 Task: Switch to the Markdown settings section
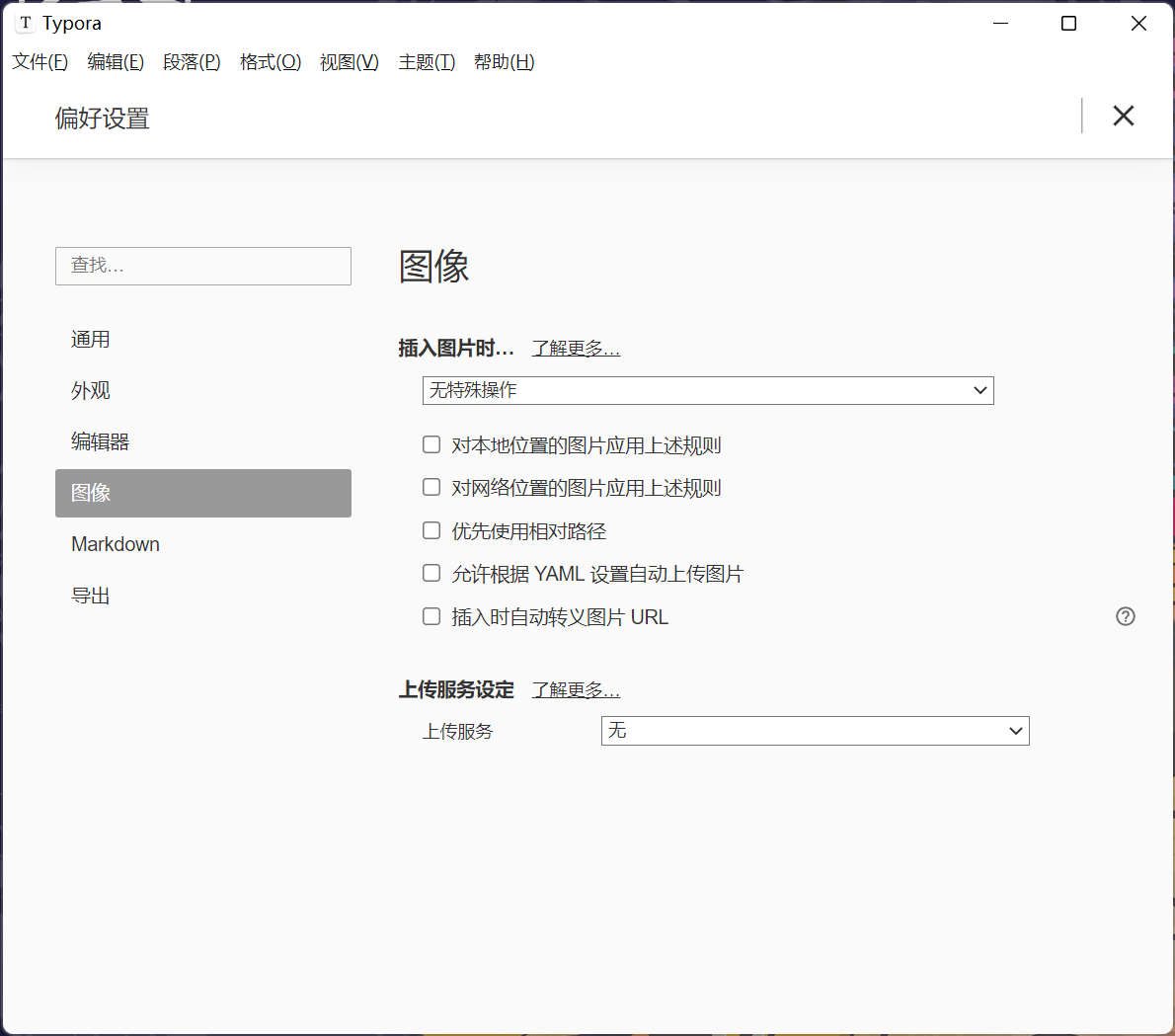(x=115, y=544)
